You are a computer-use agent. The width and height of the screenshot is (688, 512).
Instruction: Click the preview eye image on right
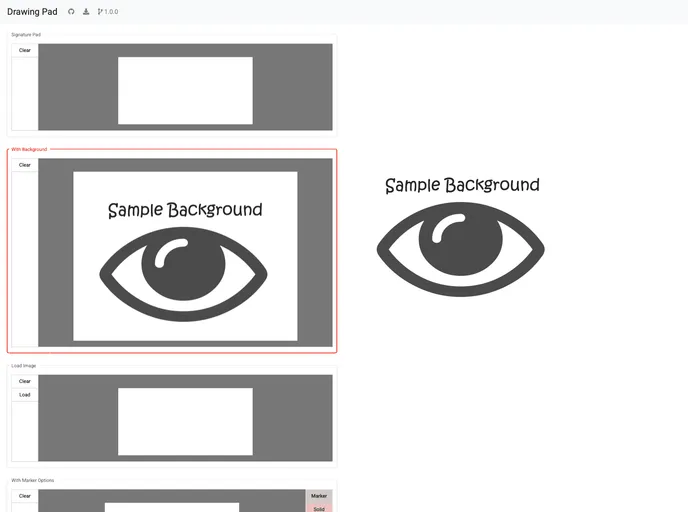[461, 249]
